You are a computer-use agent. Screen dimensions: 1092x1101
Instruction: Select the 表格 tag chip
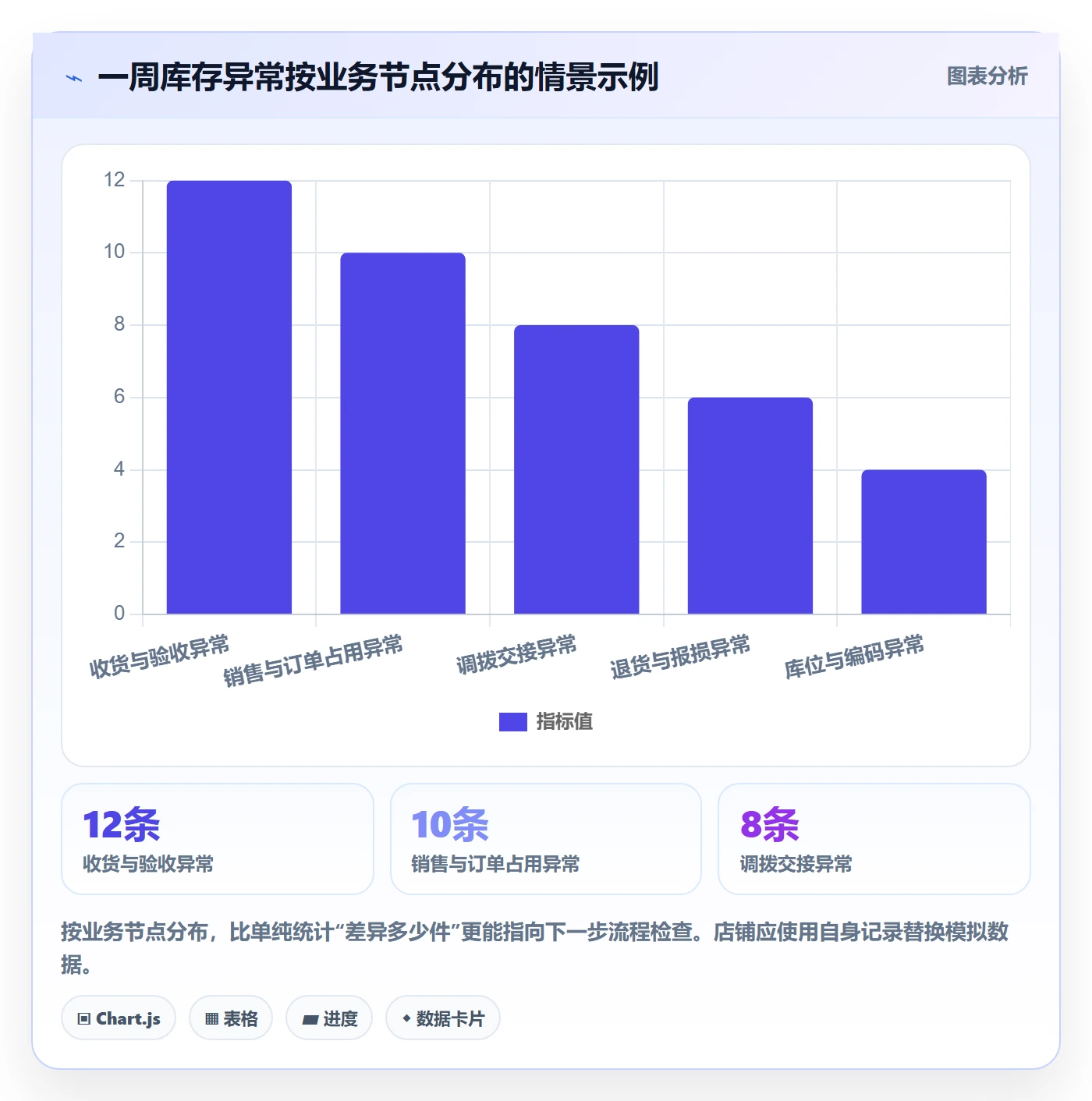coord(231,1018)
